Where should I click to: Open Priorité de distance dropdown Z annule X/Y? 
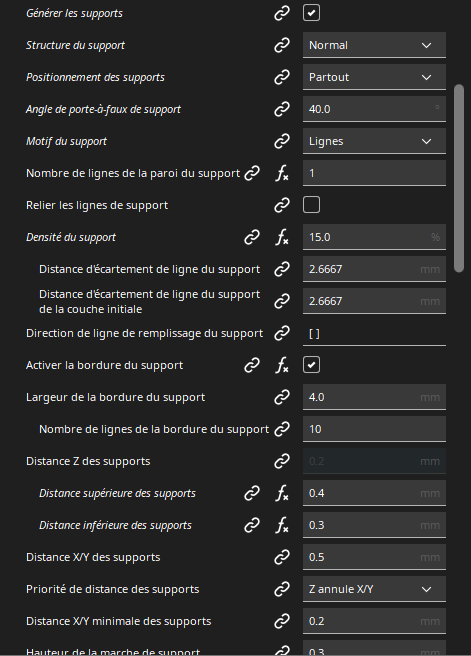tap(374, 589)
